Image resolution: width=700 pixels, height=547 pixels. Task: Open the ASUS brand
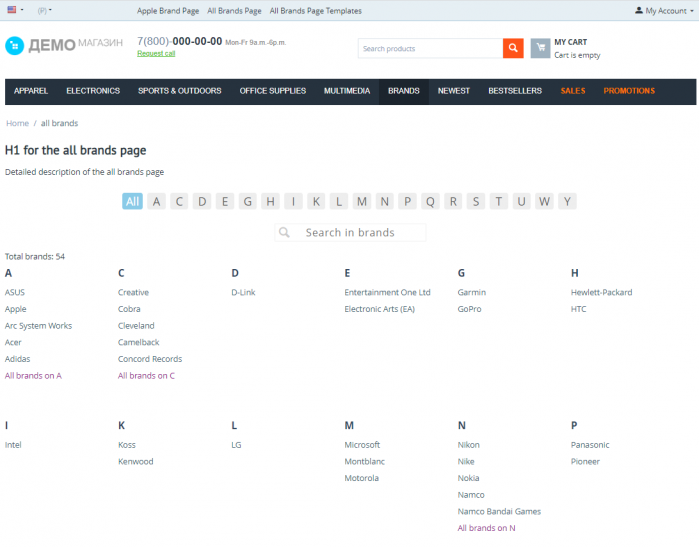click(15, 292)
